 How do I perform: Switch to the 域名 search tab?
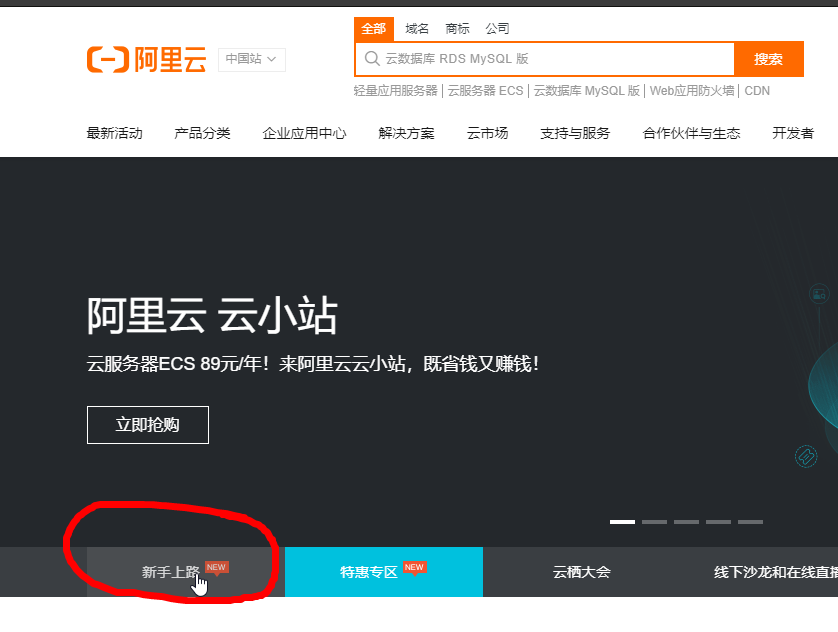(417, 28)
